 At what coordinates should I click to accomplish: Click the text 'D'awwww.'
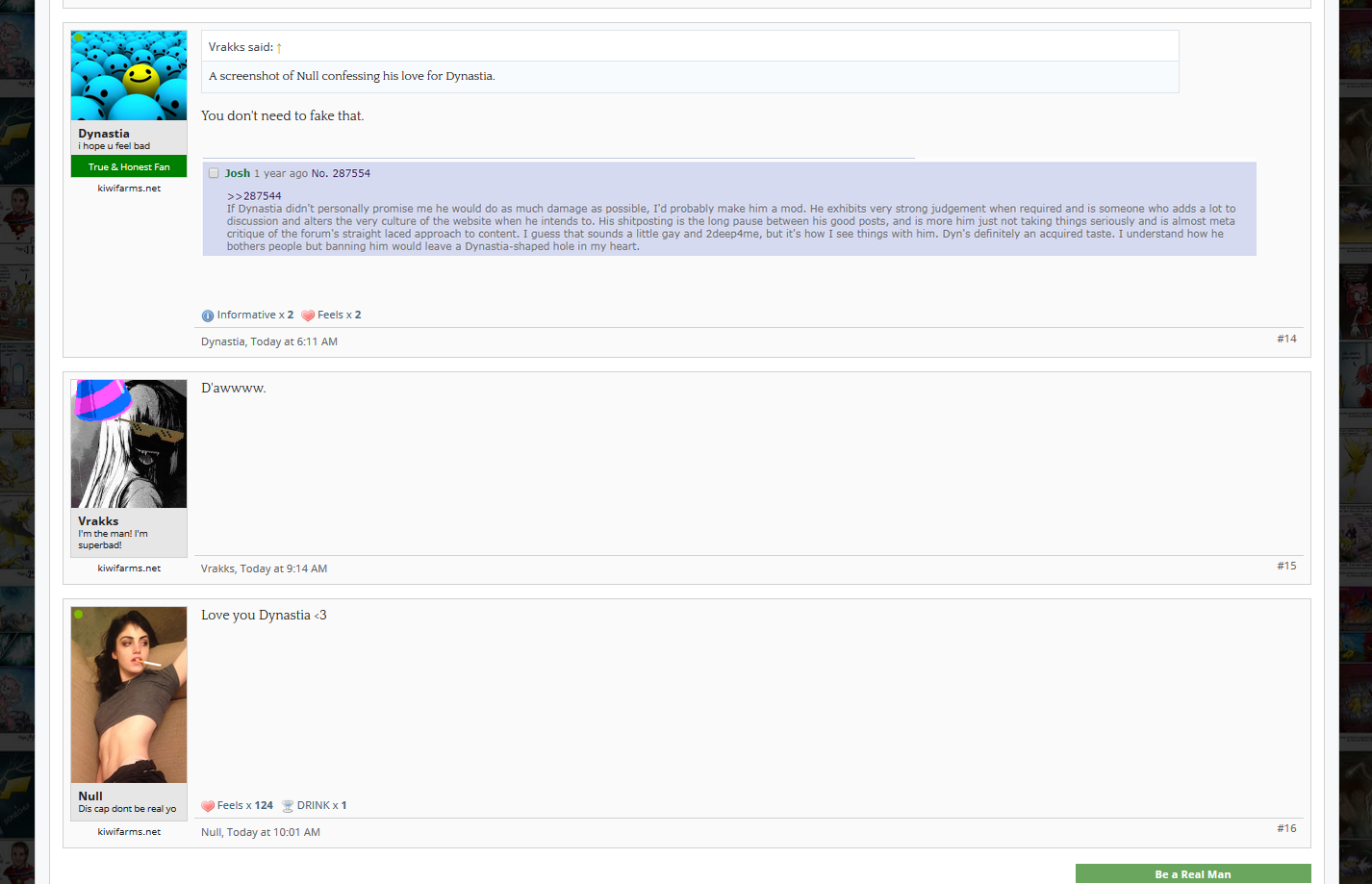point(234,388)
